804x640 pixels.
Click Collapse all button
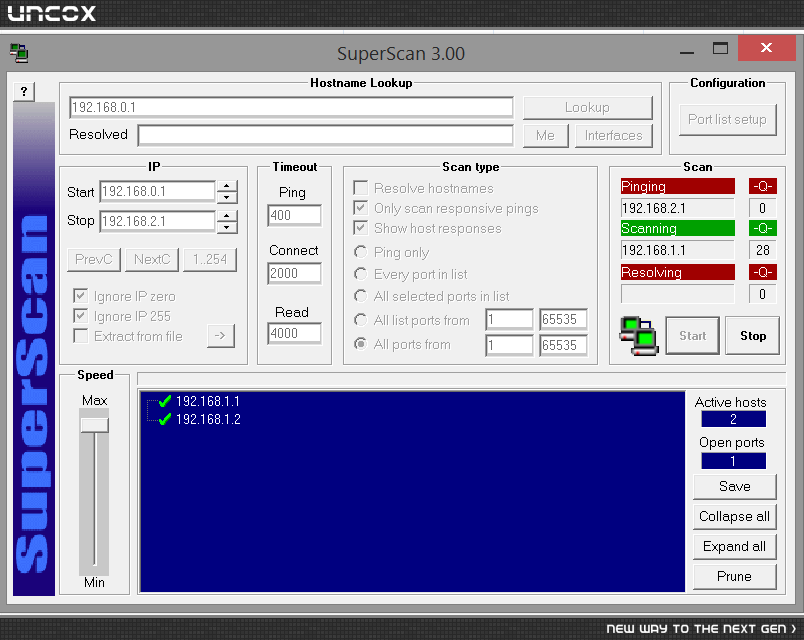(x=735, y=516)
